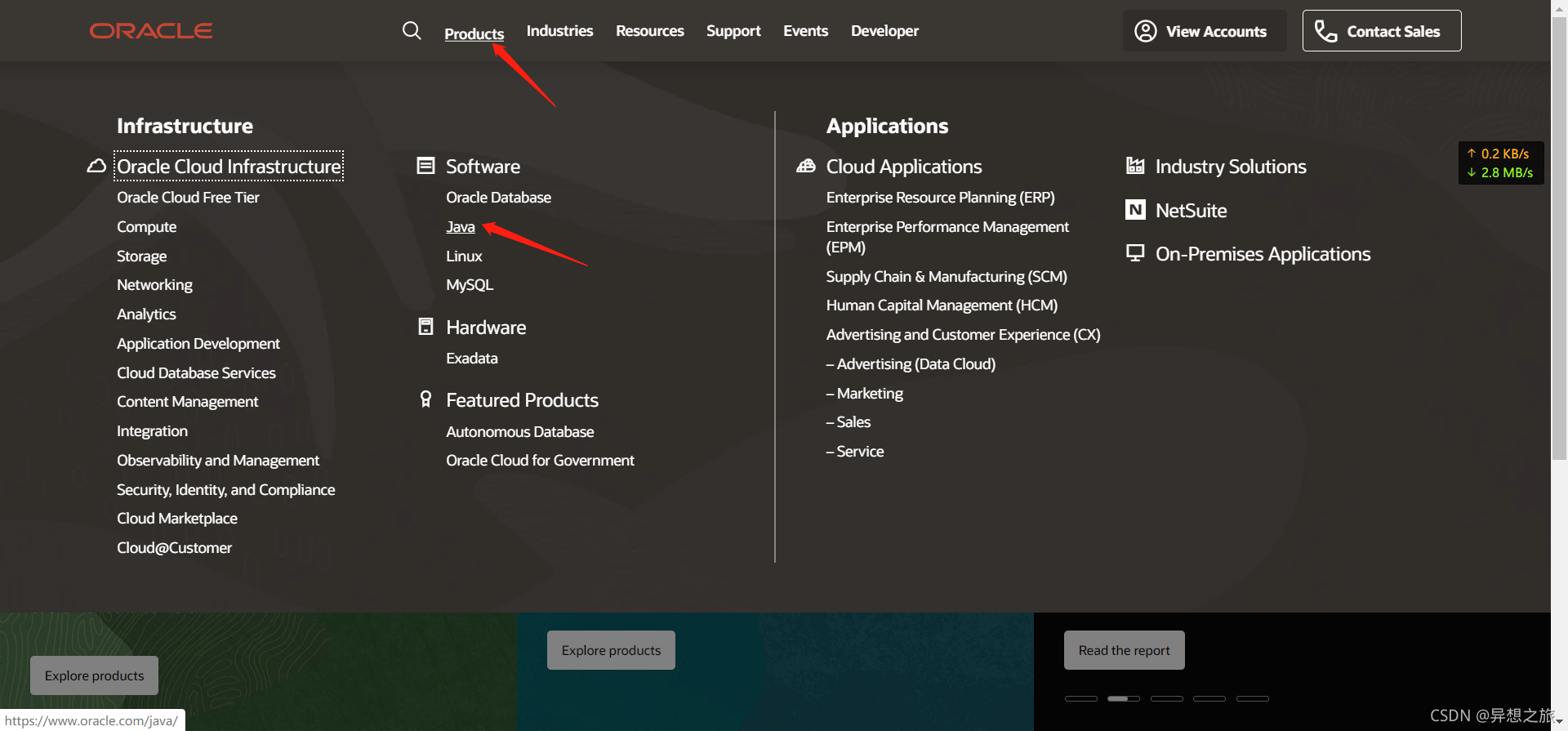Image resolution: width=1568 pixels, height=731 pixels.
Task: Open Cloud@Customer
Action: [174, 548]
